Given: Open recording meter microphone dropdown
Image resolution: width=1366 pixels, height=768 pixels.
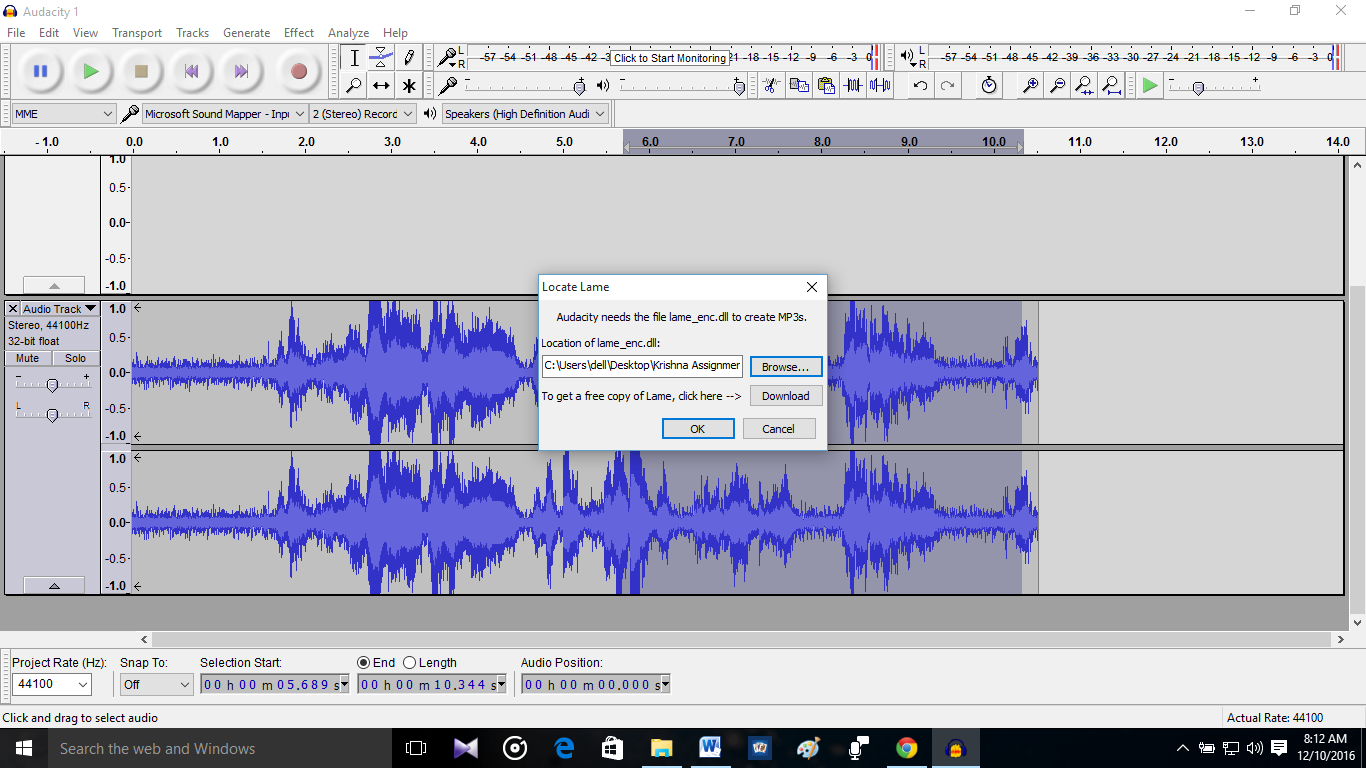Looking at the screenshot, I should pos(449,58).
